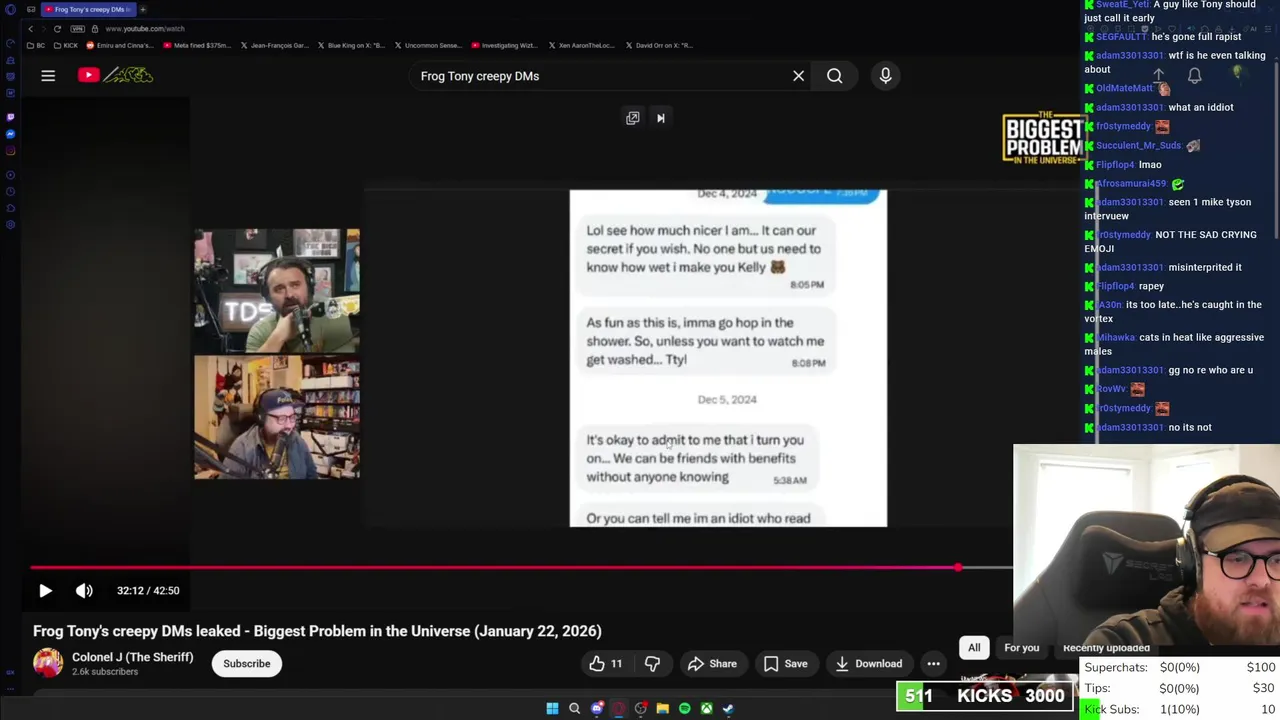This screenshot has width=1280, height=720.
Task: Open Instagram in browser sidebar
Action: [10, 152]
